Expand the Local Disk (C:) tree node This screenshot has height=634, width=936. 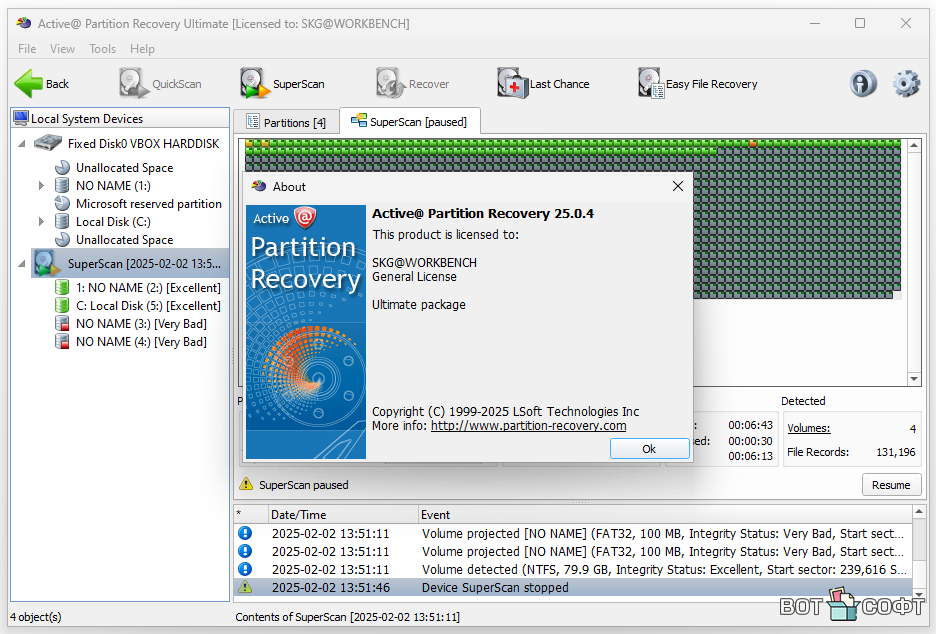[x=41, y=221]
